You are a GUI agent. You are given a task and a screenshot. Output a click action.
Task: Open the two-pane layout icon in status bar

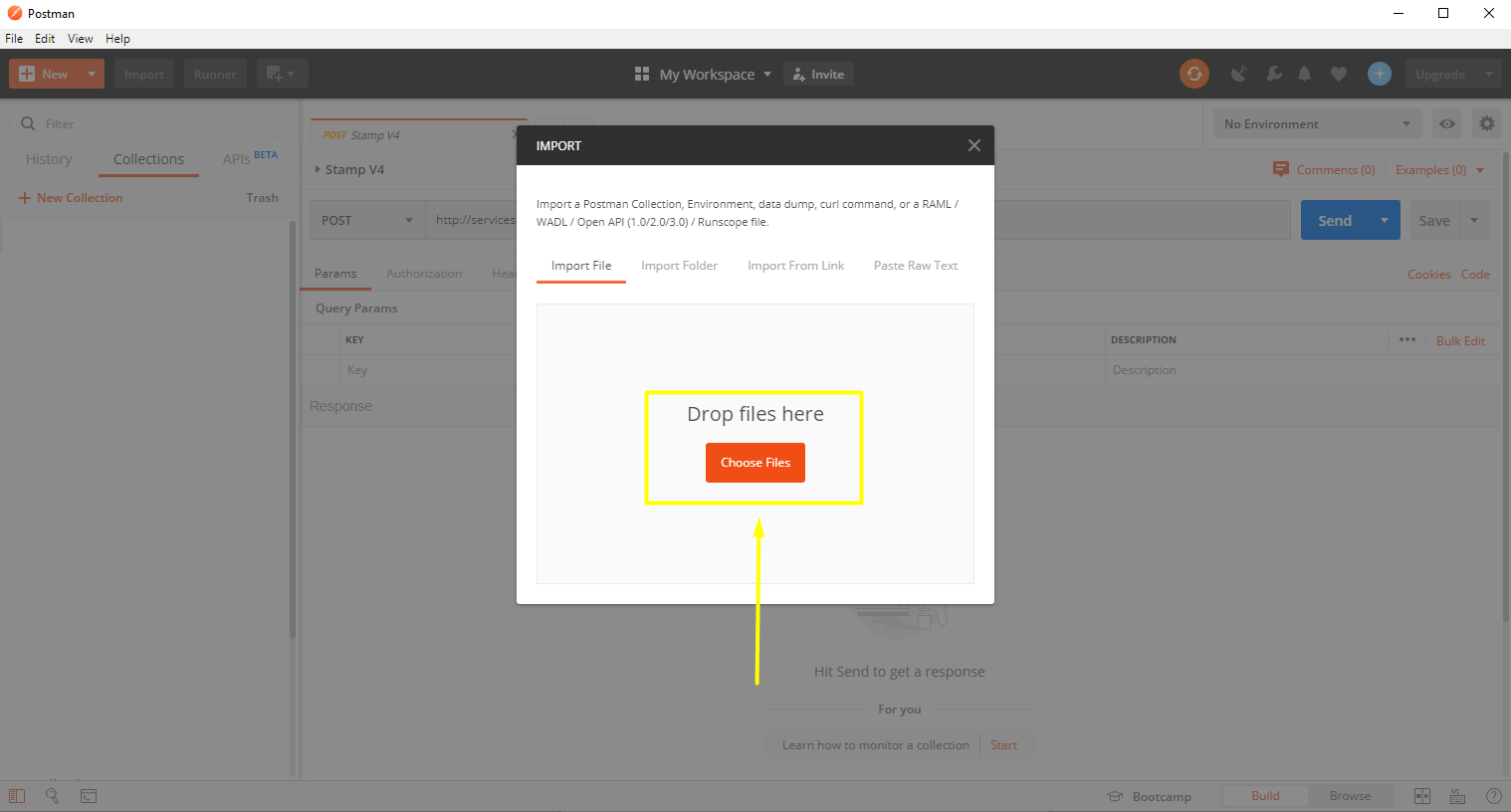pyautogui.click(x=1422, y=796)
